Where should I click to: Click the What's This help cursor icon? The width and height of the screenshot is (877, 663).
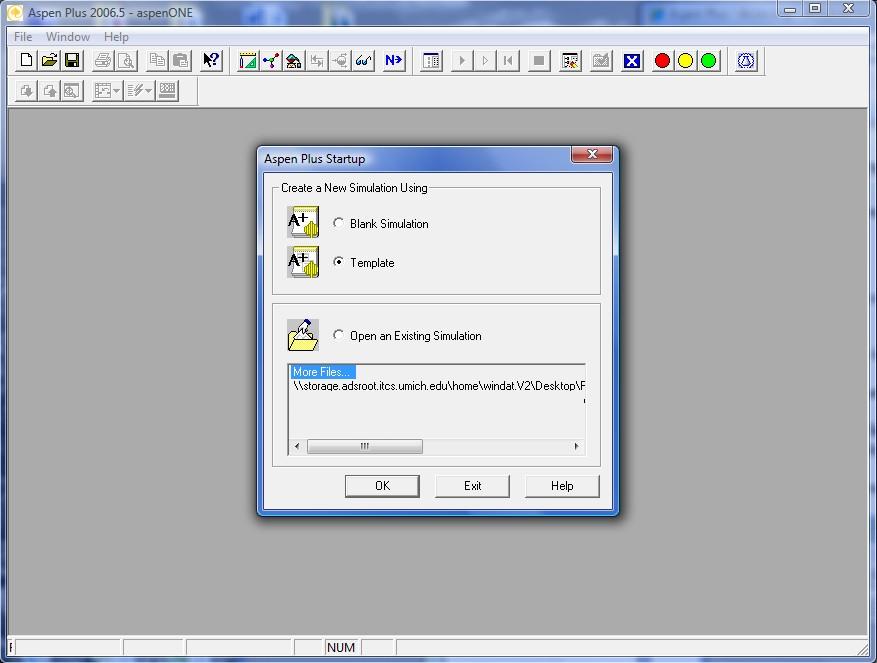(210, 61)
